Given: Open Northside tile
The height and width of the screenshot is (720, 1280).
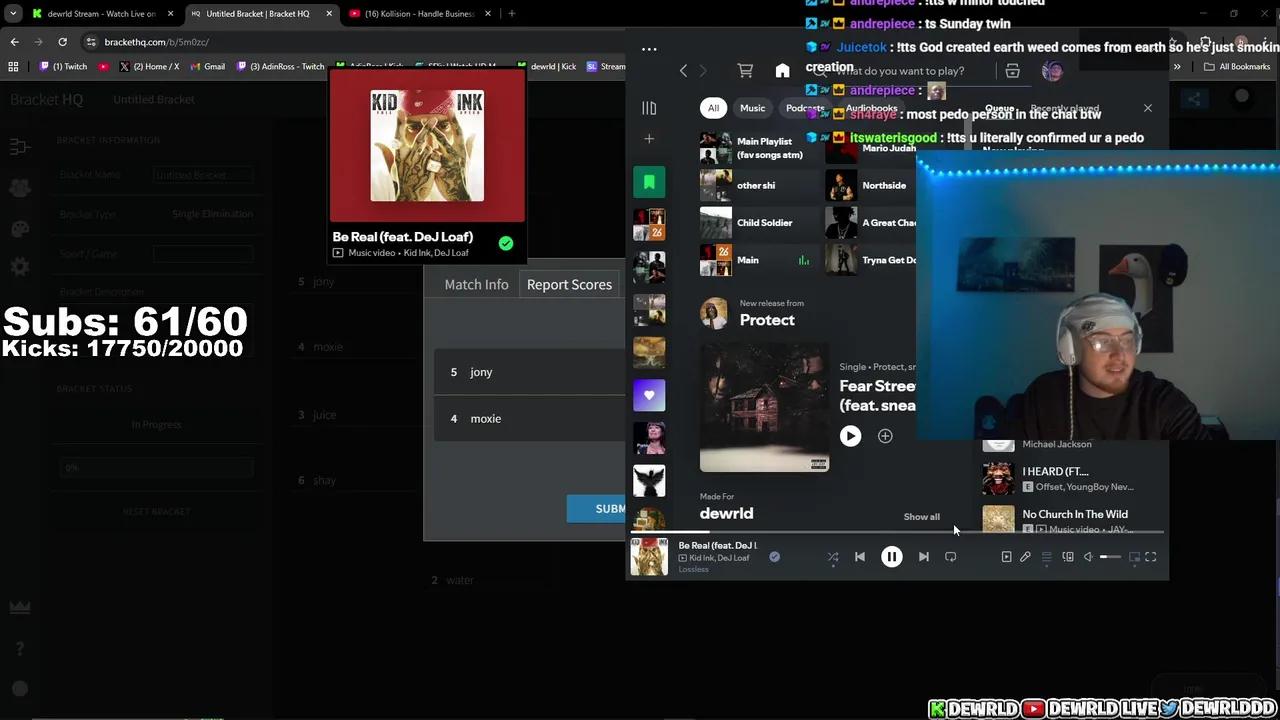Looking at the screenshot, I should click(x=870, y=185).
